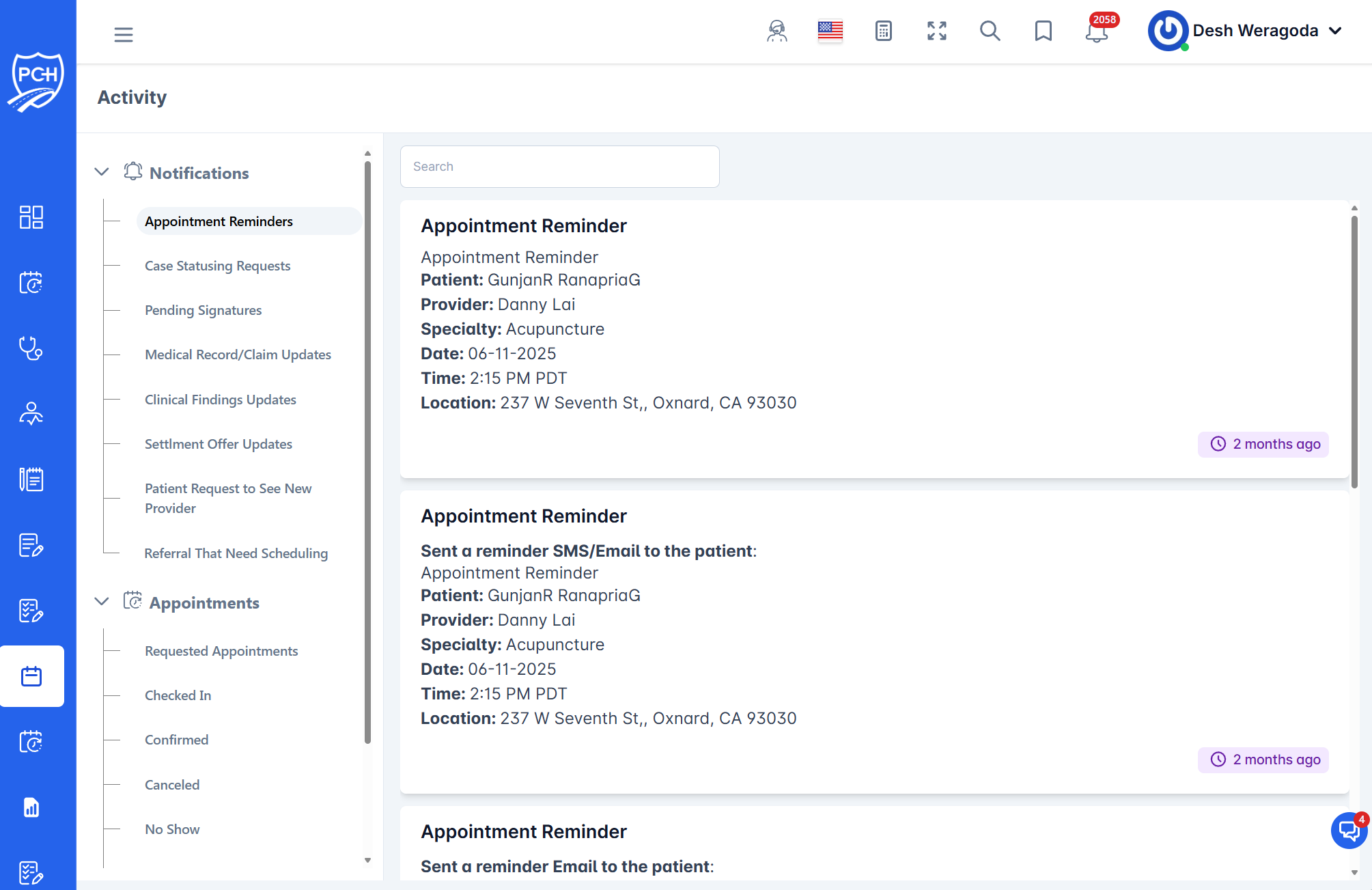Collapse the Notifications section
The width and height of the screenshot is (1372, 890).
pos(101,172)
